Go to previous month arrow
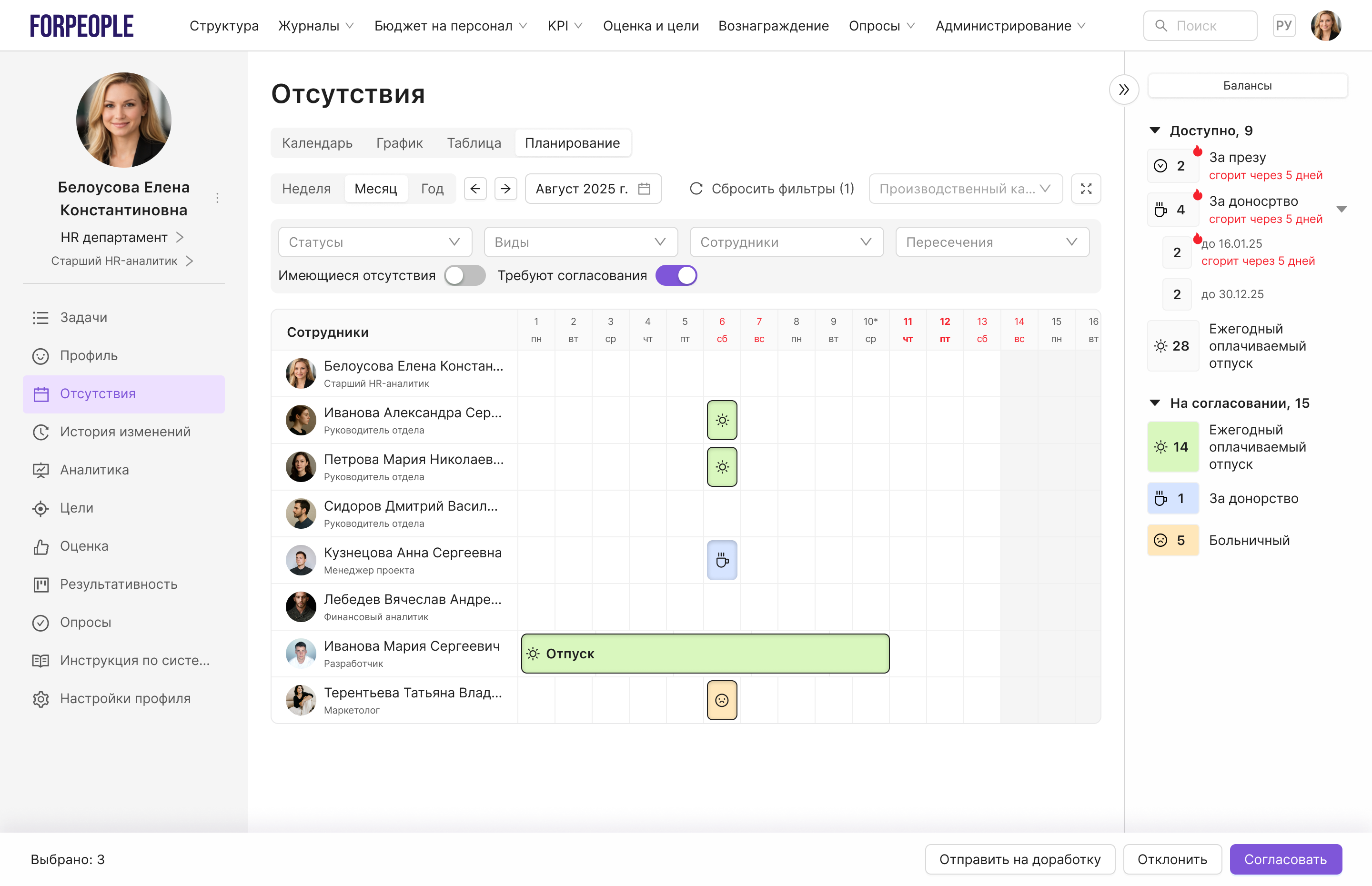1372x886 pixels. coord(475,189)
